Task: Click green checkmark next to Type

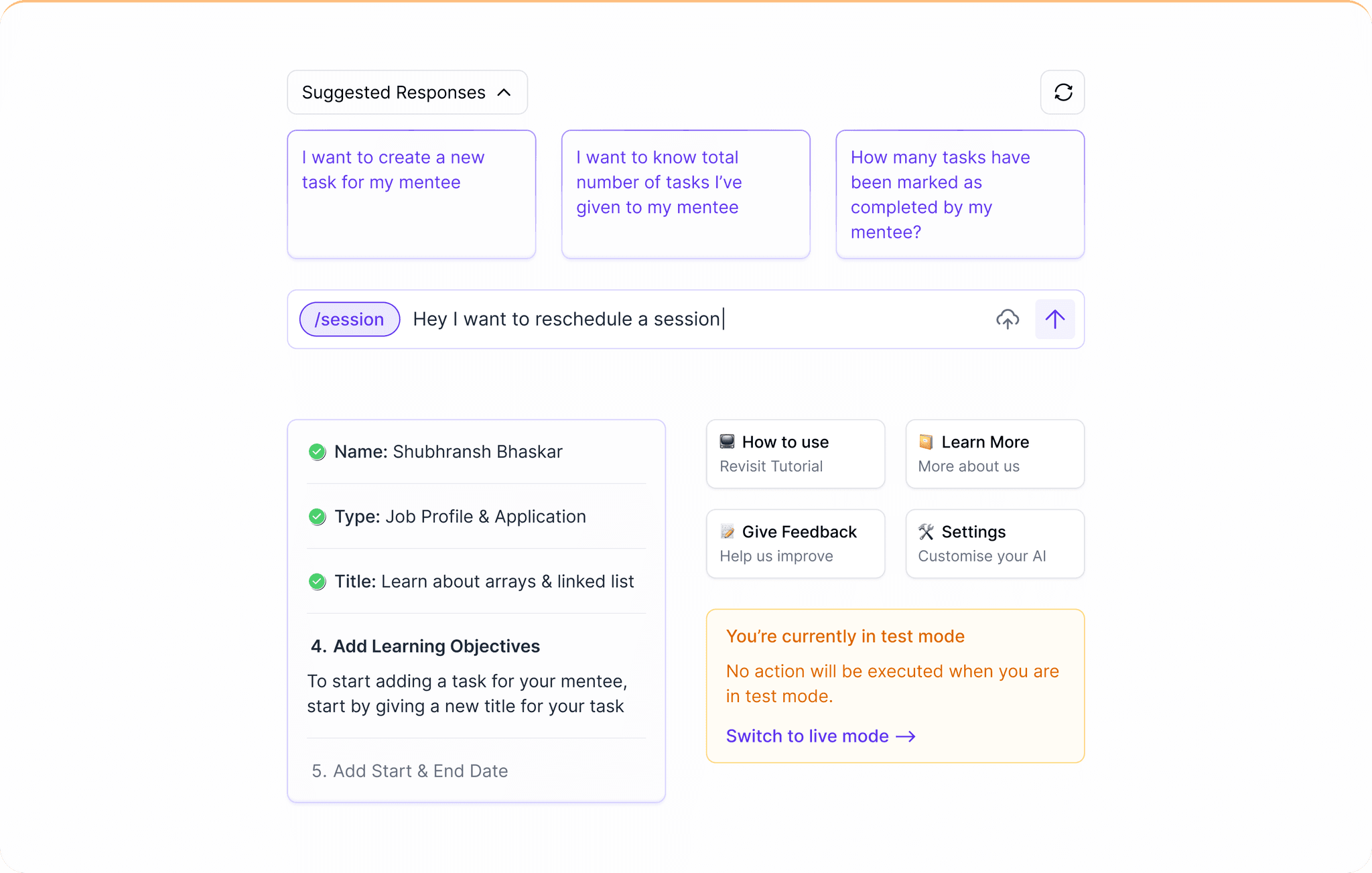Action: [317, 517]
